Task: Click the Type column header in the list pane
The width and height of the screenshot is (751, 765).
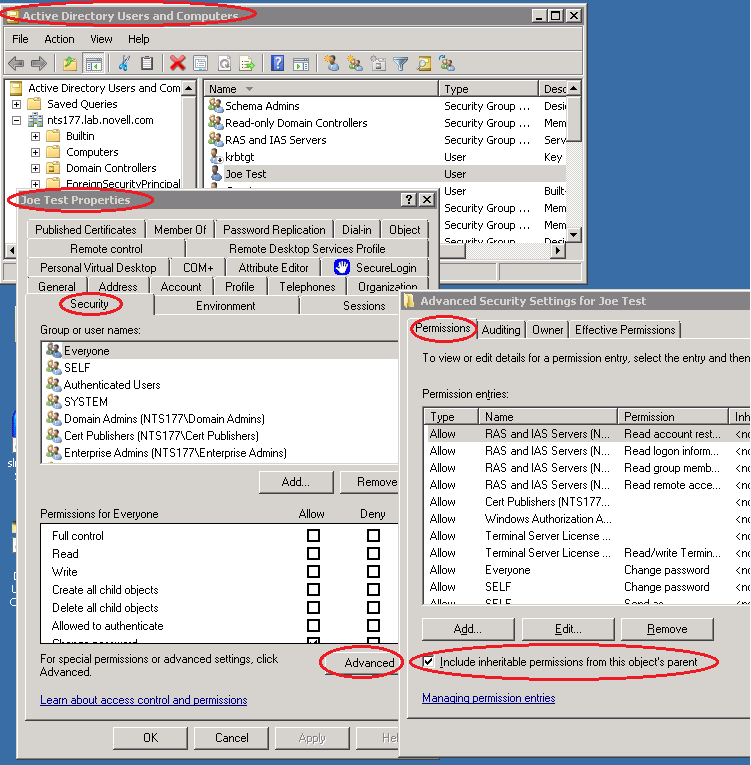Action: (x=488, y=89)
